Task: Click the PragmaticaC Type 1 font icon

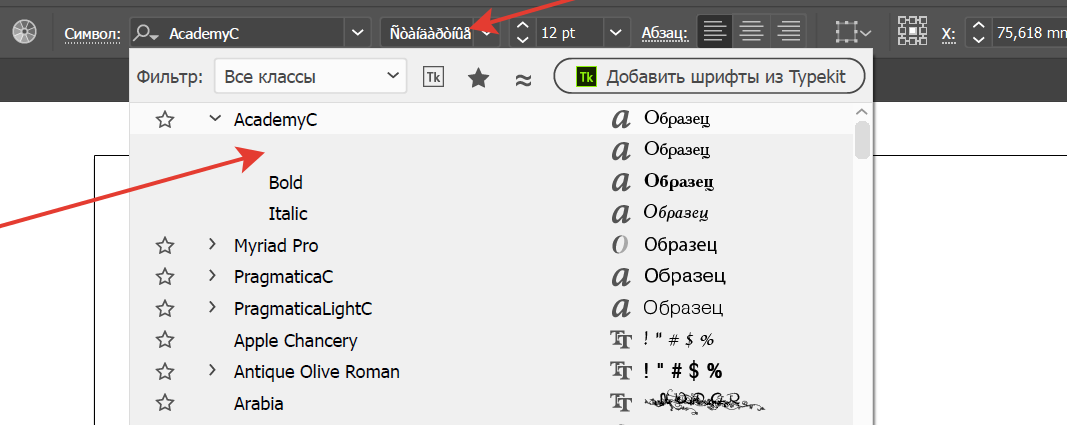Action: 620,276
